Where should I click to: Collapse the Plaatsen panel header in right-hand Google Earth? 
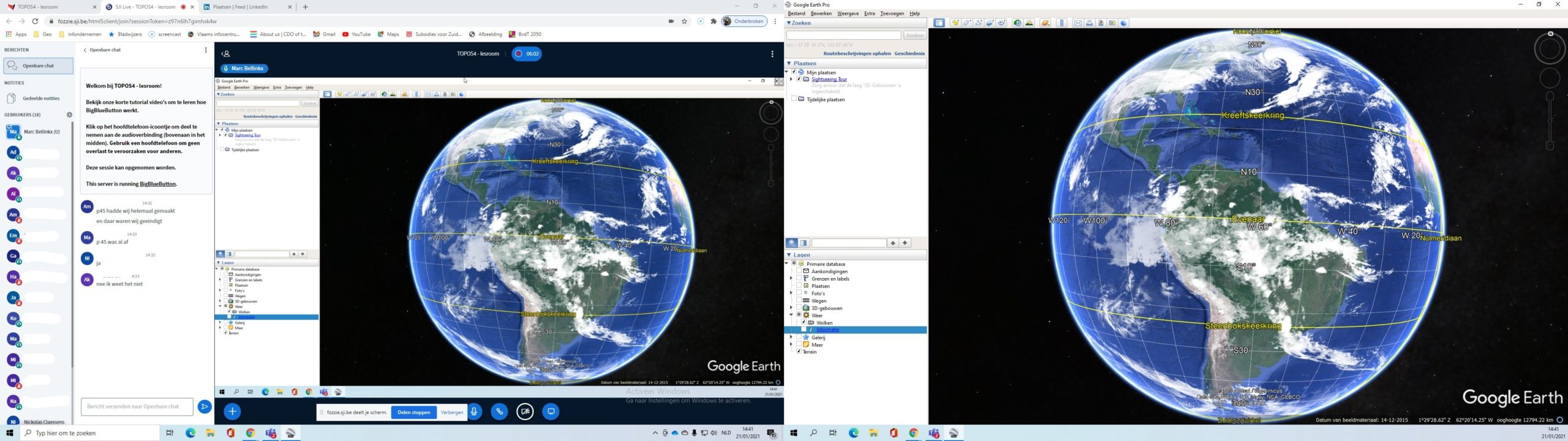tap(789, 63)
